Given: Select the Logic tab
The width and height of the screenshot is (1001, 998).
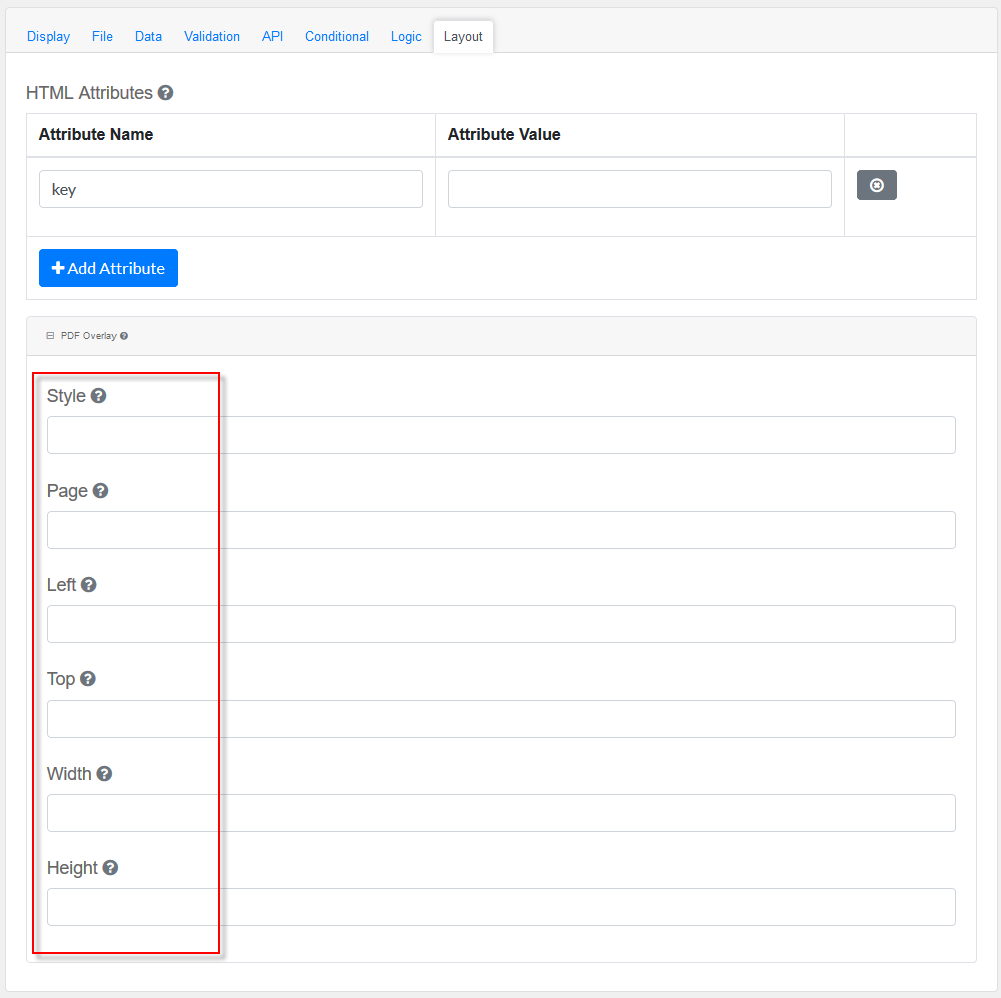Looking at the screenshot, I should coord(406,36).
